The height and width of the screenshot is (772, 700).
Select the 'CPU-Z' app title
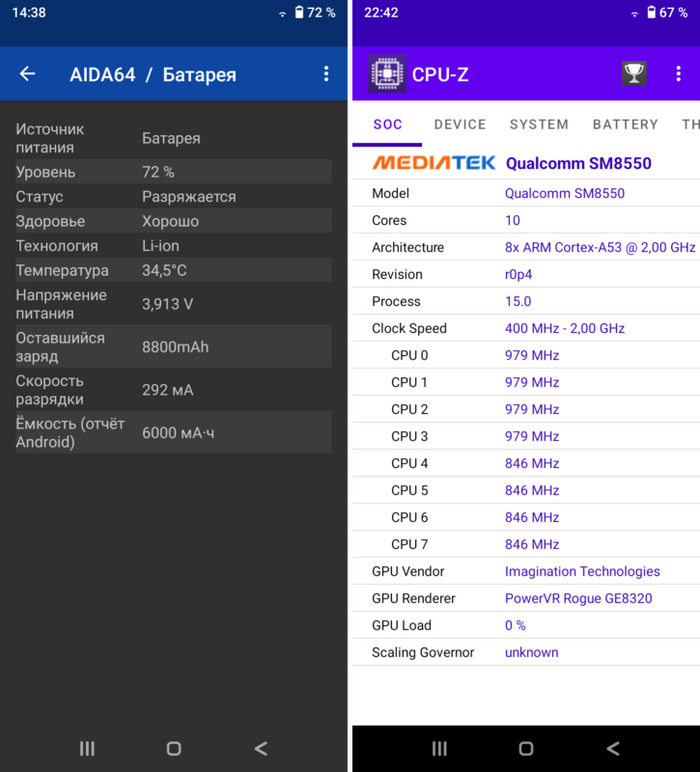[x=440, y=74]
